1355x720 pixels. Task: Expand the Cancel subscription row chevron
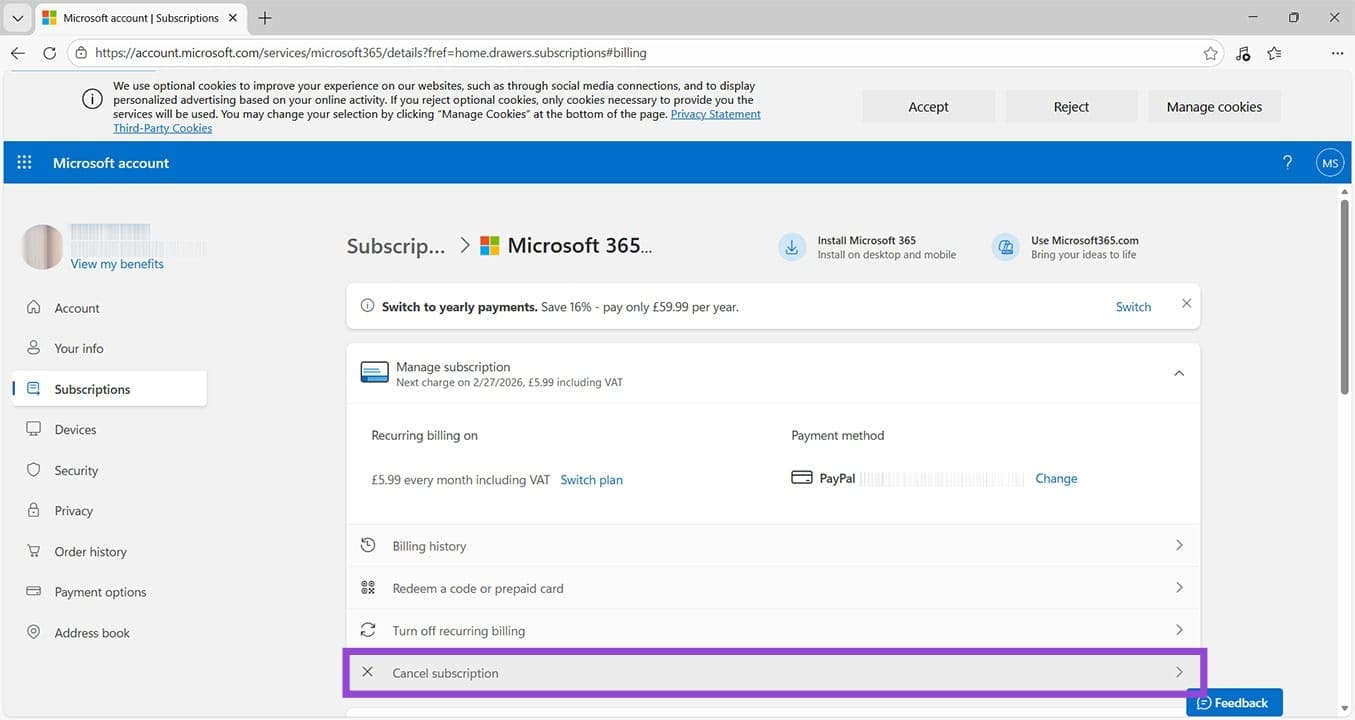[x=1178, y=672]
